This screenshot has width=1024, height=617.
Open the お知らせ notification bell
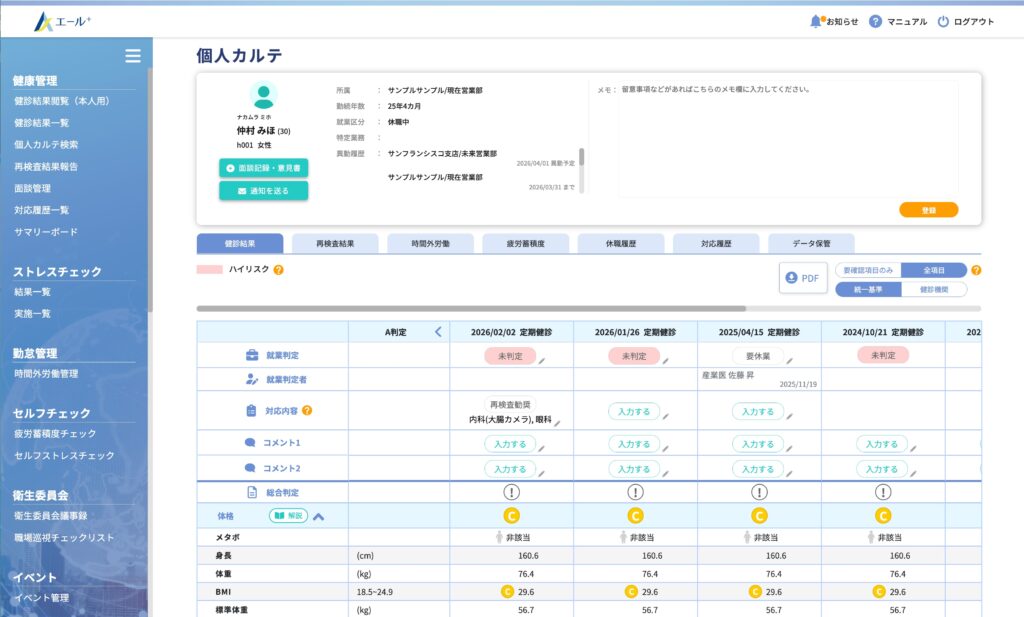tap(816, 21)
